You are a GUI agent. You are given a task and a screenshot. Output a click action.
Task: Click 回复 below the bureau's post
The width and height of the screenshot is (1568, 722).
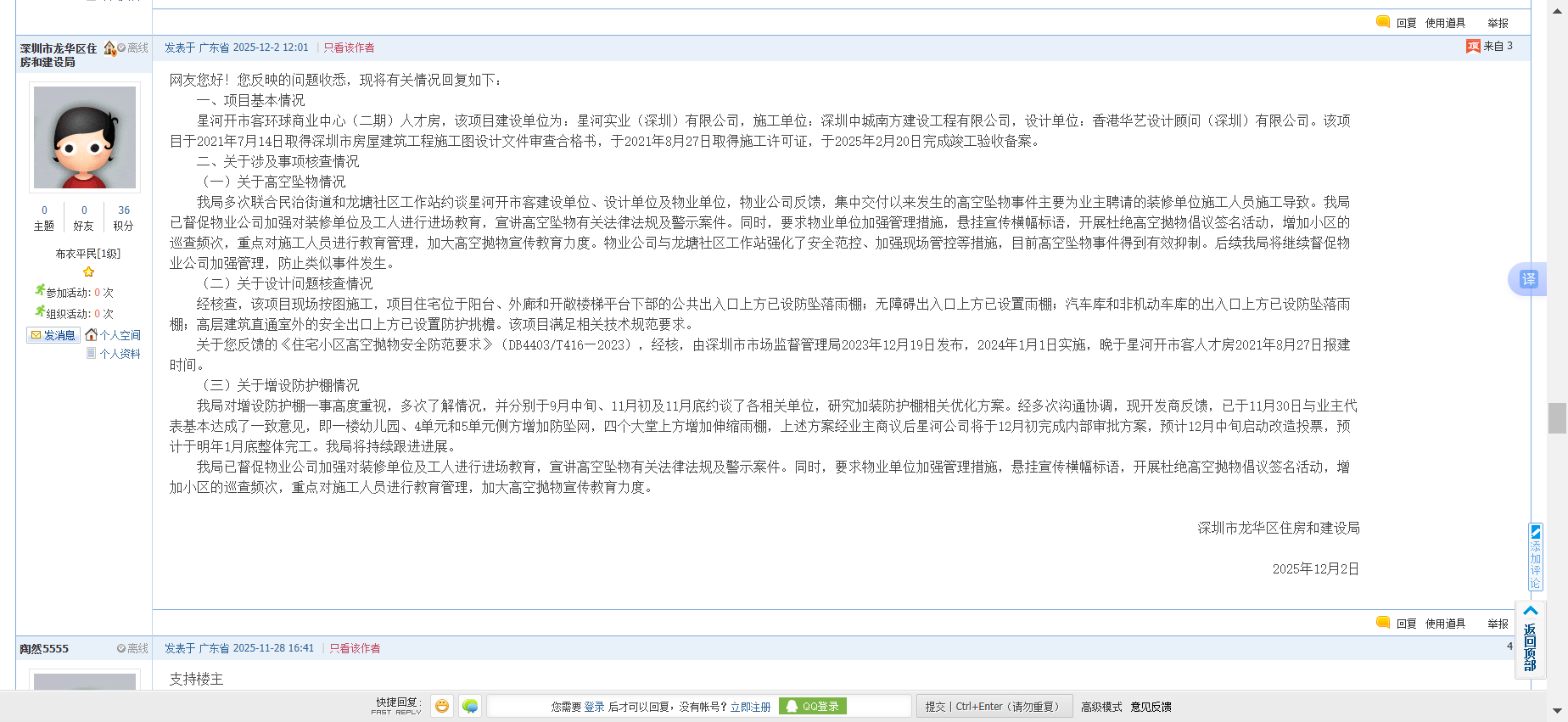pos(1405,624)
